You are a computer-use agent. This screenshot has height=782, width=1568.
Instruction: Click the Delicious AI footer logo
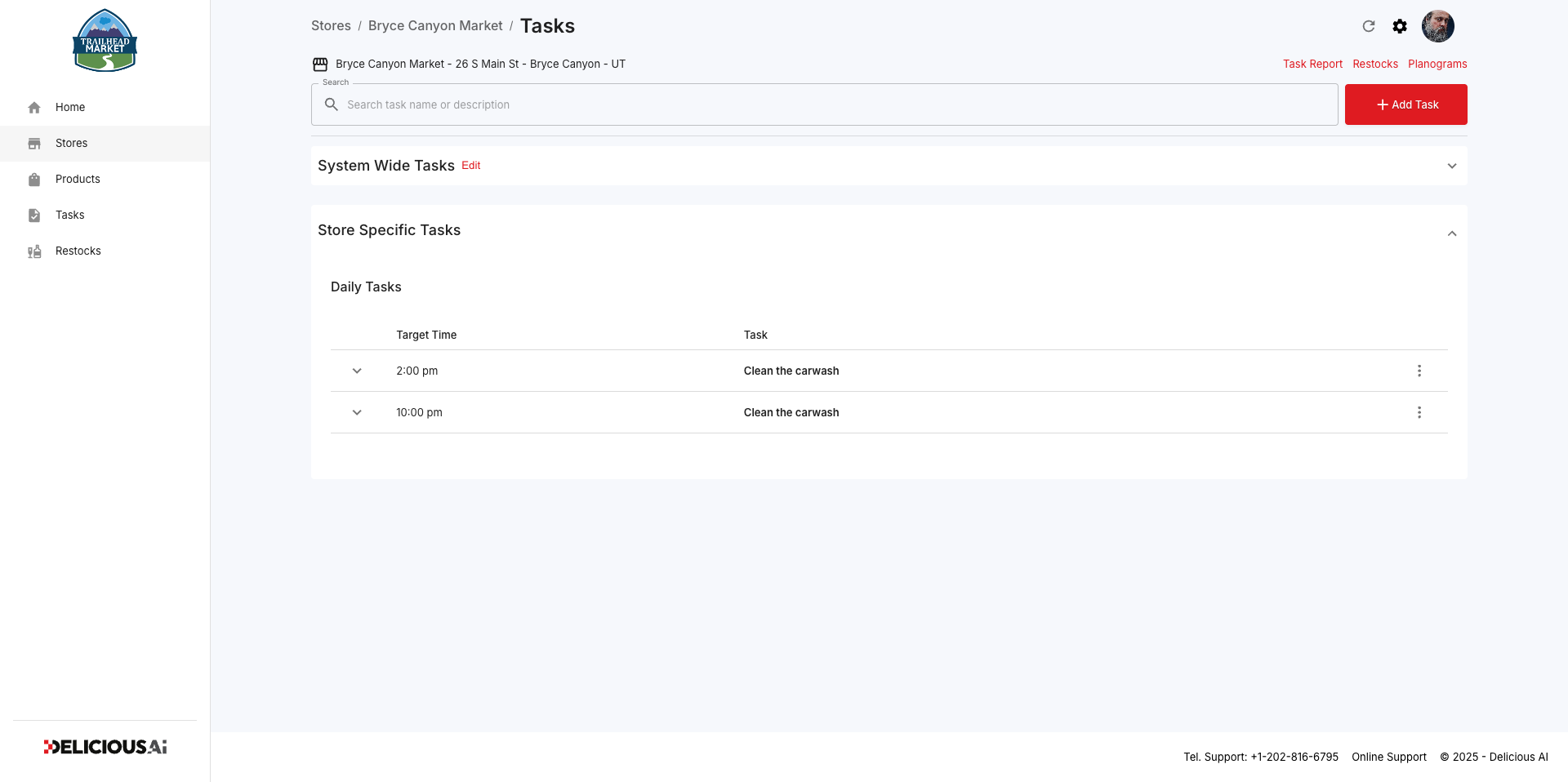tap(105, 747)
